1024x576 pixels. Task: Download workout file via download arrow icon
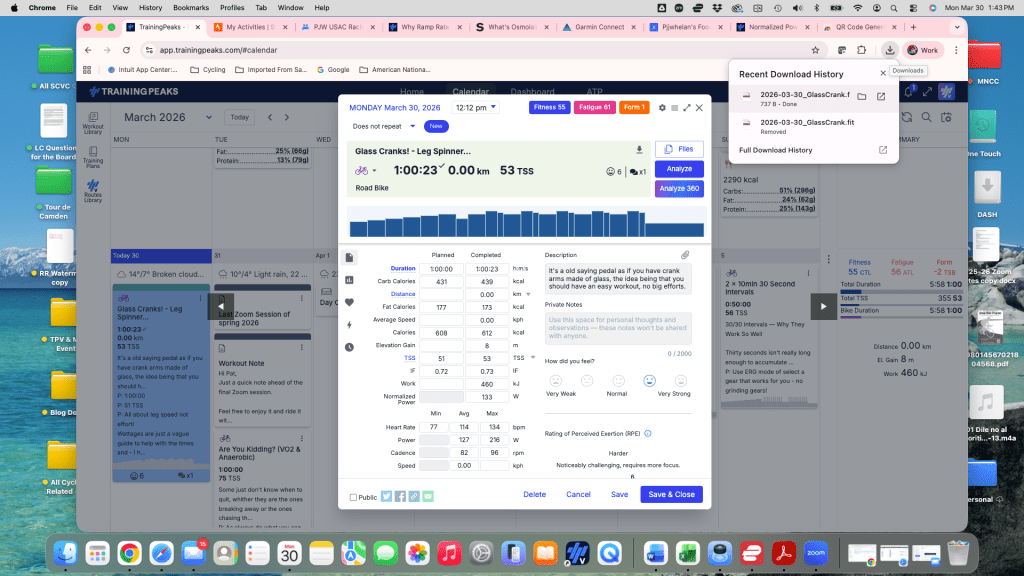639,150
